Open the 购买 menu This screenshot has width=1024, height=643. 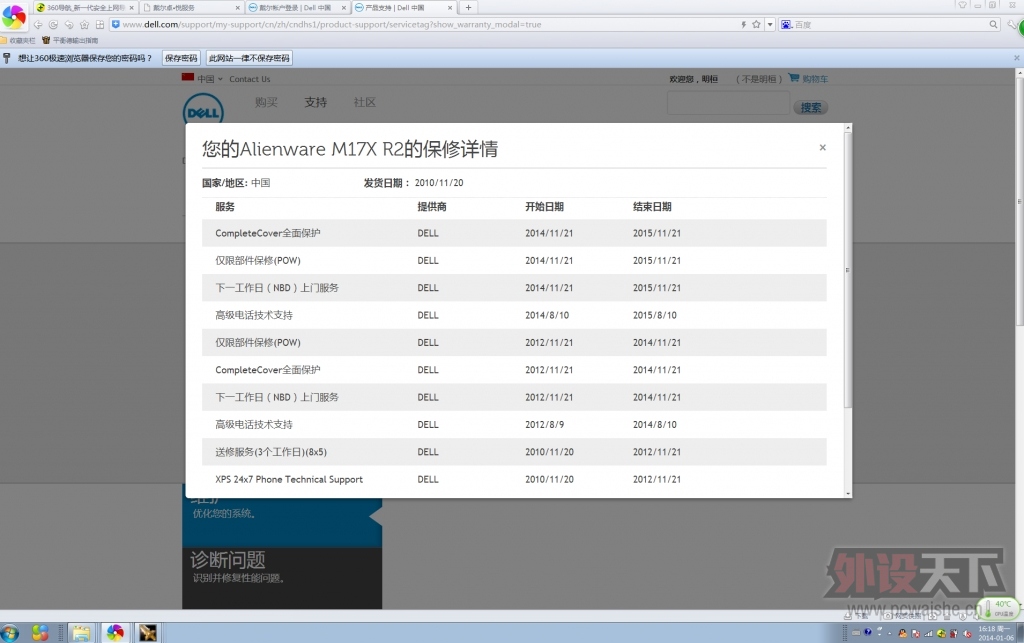pos(266,102)
